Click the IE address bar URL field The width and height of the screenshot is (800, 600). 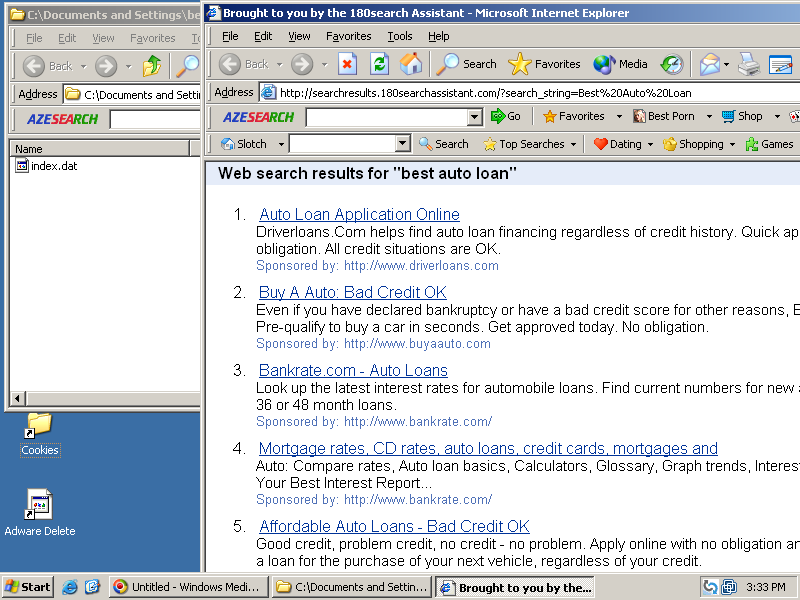pyautogui.click(x=530, y=93)
